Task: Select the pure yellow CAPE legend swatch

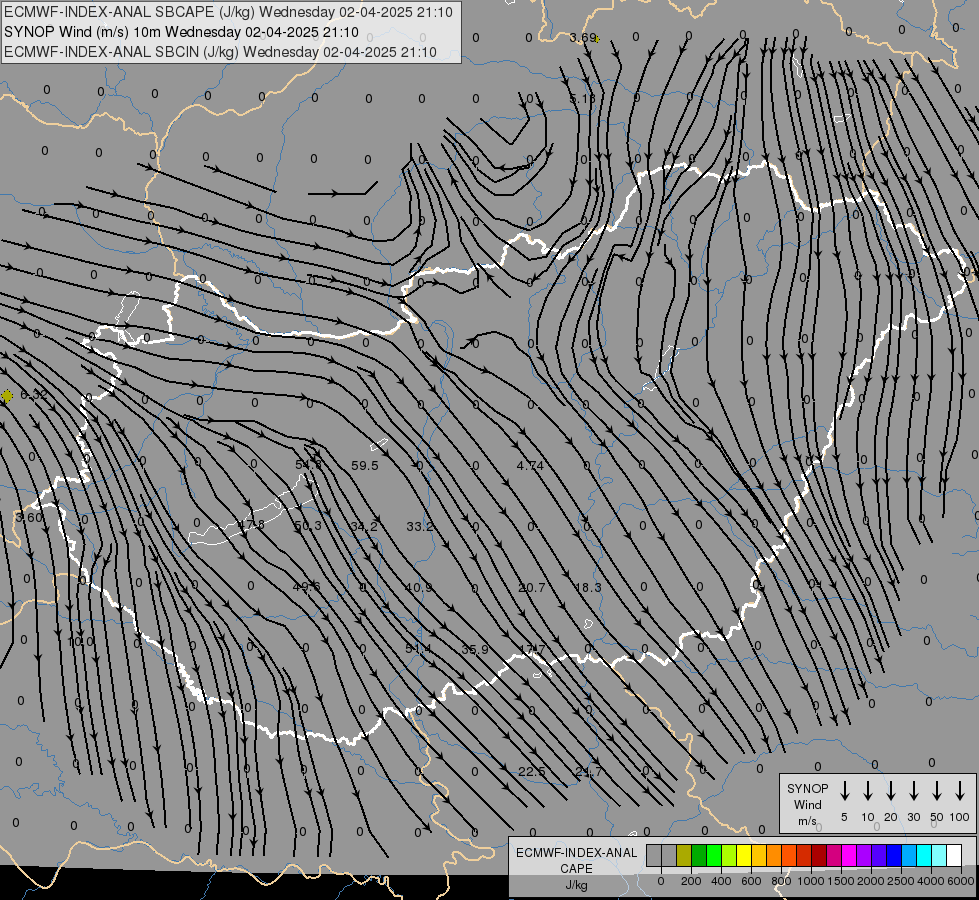Action: point(744,856)
